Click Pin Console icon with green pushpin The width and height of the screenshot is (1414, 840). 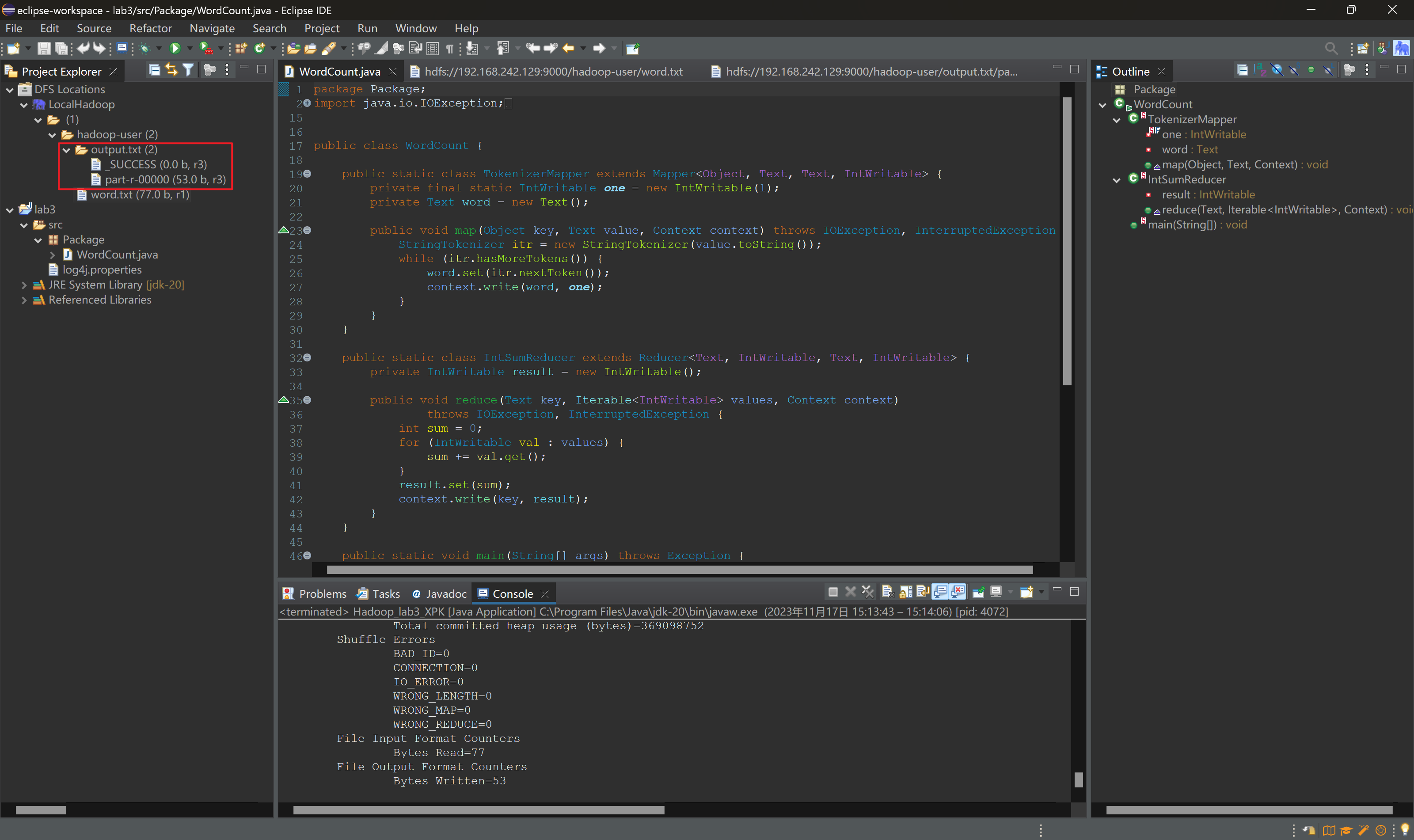[977, 593]
